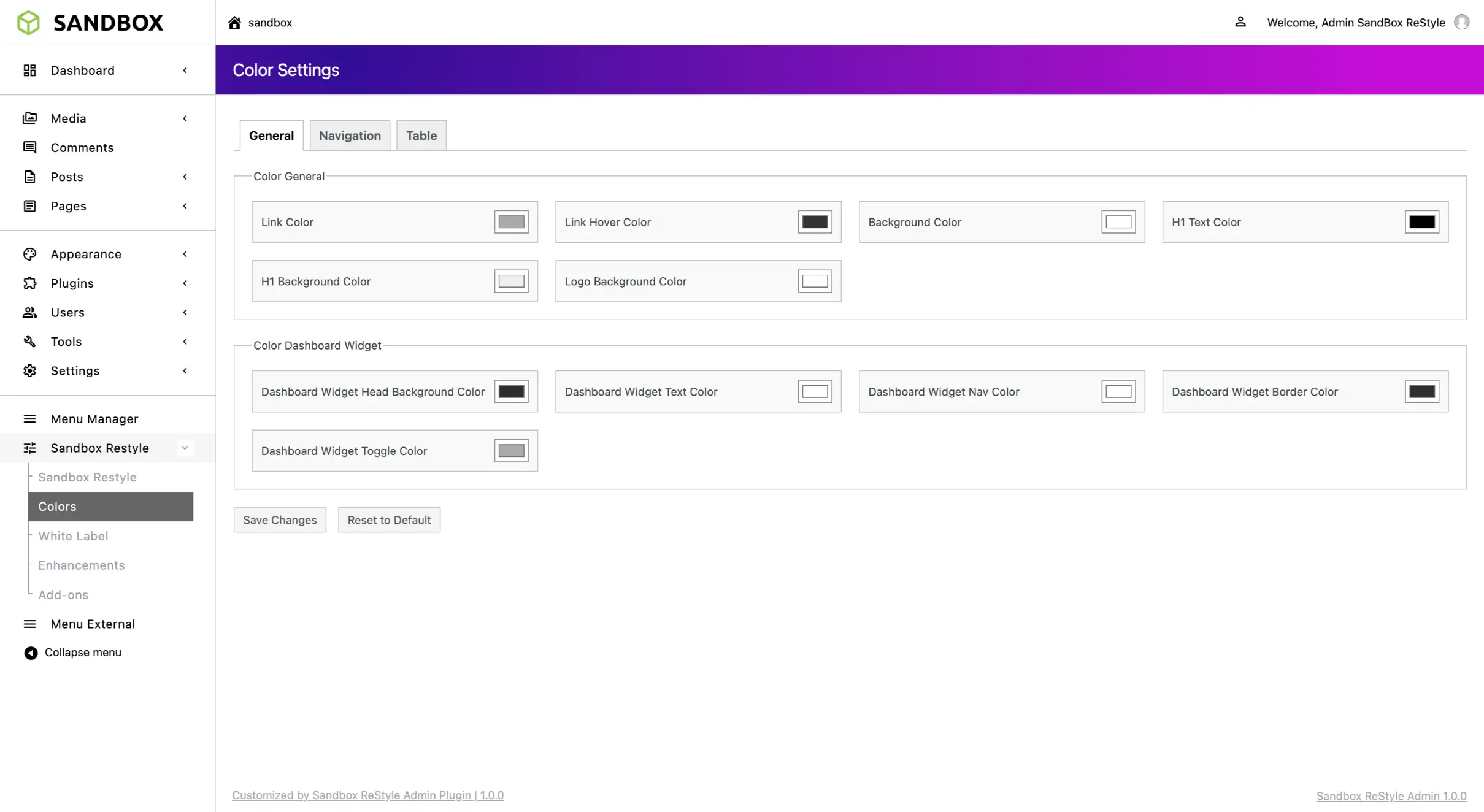Click the Plugins puzzle icon
This screenshot has width=1484, height=812.
pos(29,283)
